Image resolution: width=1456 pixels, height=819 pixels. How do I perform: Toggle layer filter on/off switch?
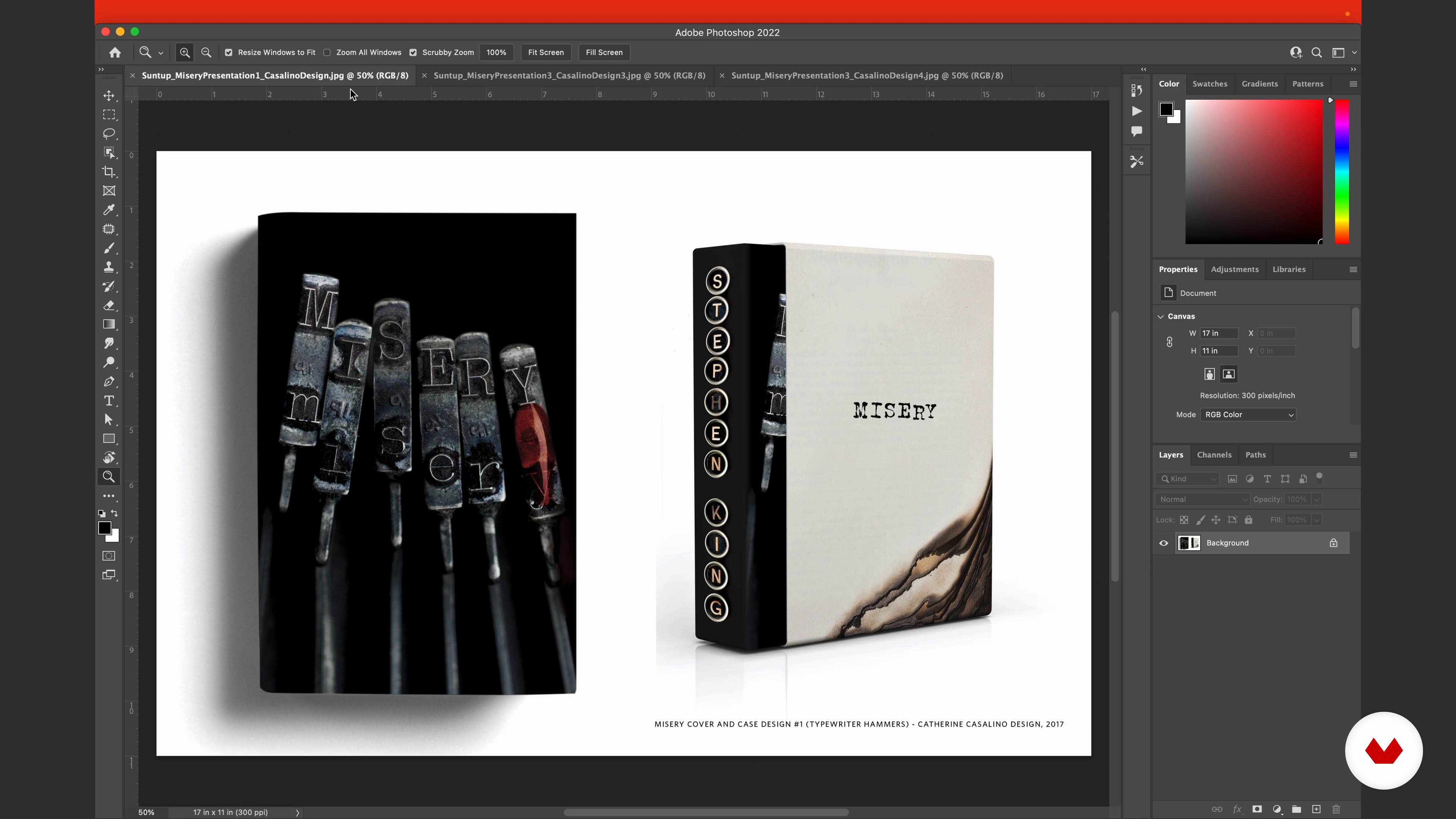pos(1319,478)
